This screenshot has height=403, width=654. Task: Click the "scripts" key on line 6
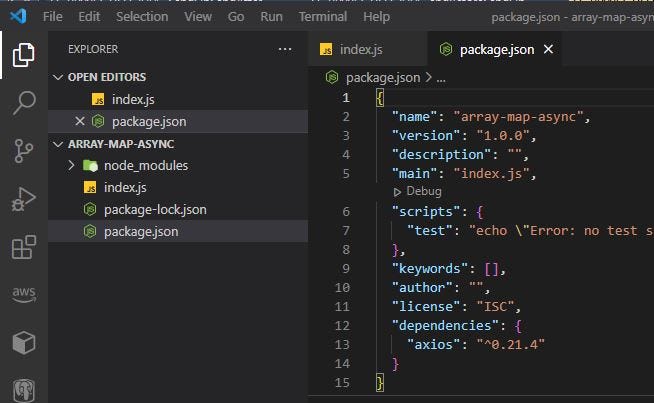coord(426,212)
